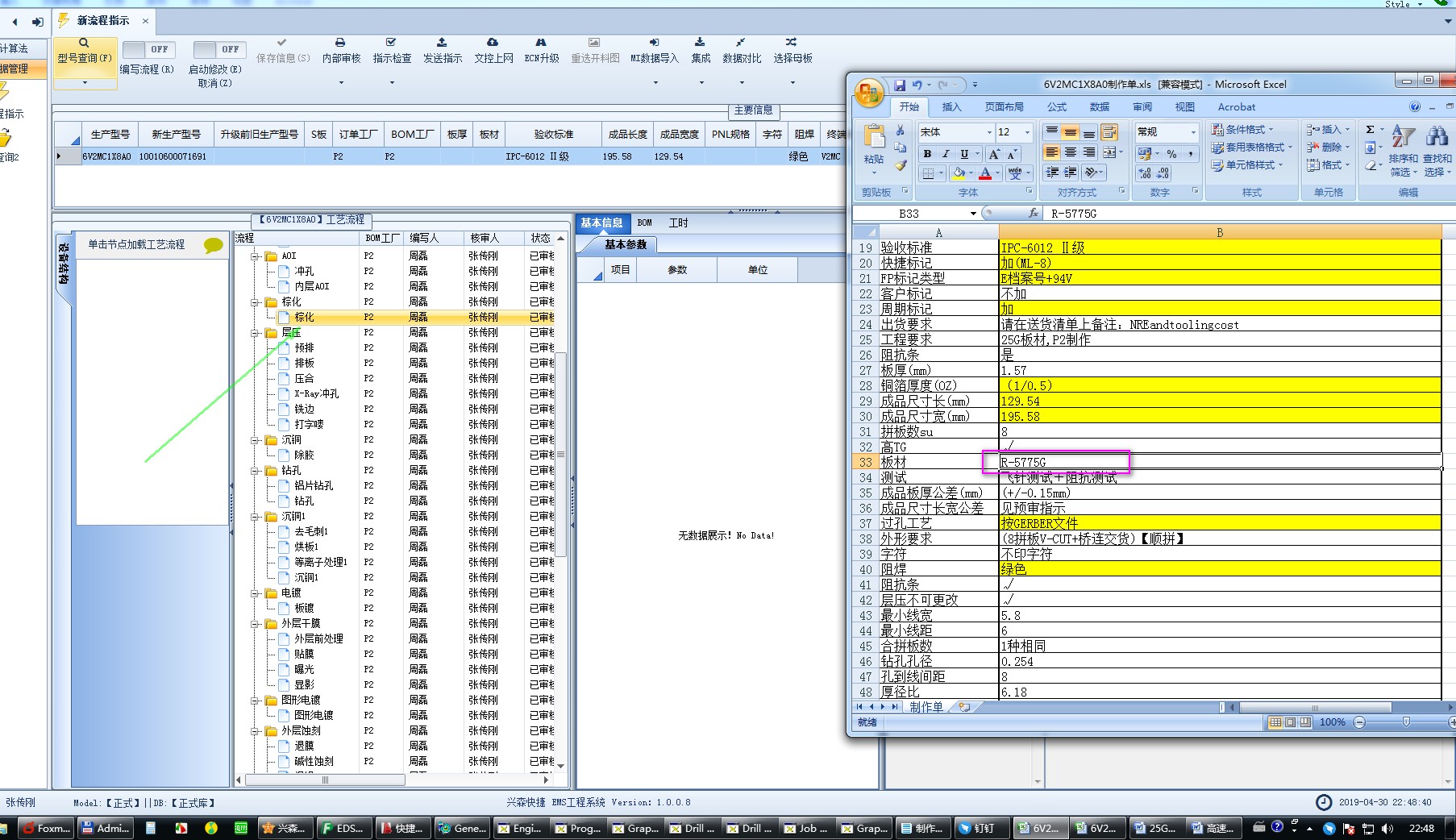Click the Excel AutoSum sigma icon
Image resolution: width=1456 pixels, height=840 pixels.
1370,130
